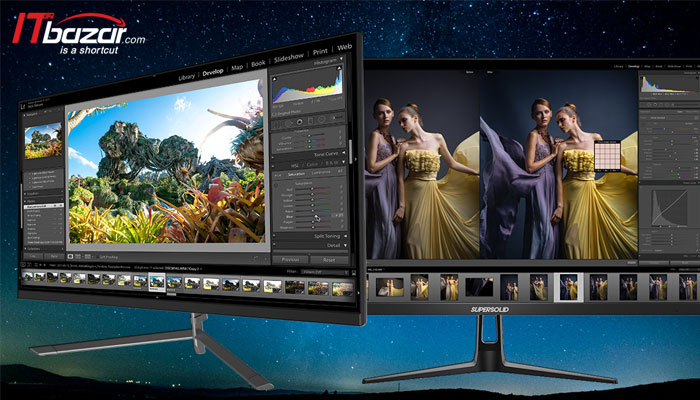Open the Filter dropdown above left monitor filmstrip
700x400 pixels.
[x=325, y=272]
